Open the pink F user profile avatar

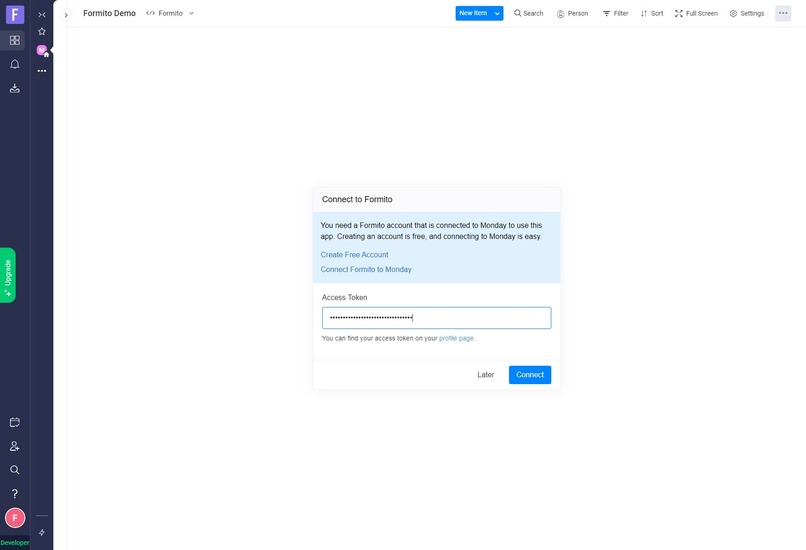(x=15, y=518)
